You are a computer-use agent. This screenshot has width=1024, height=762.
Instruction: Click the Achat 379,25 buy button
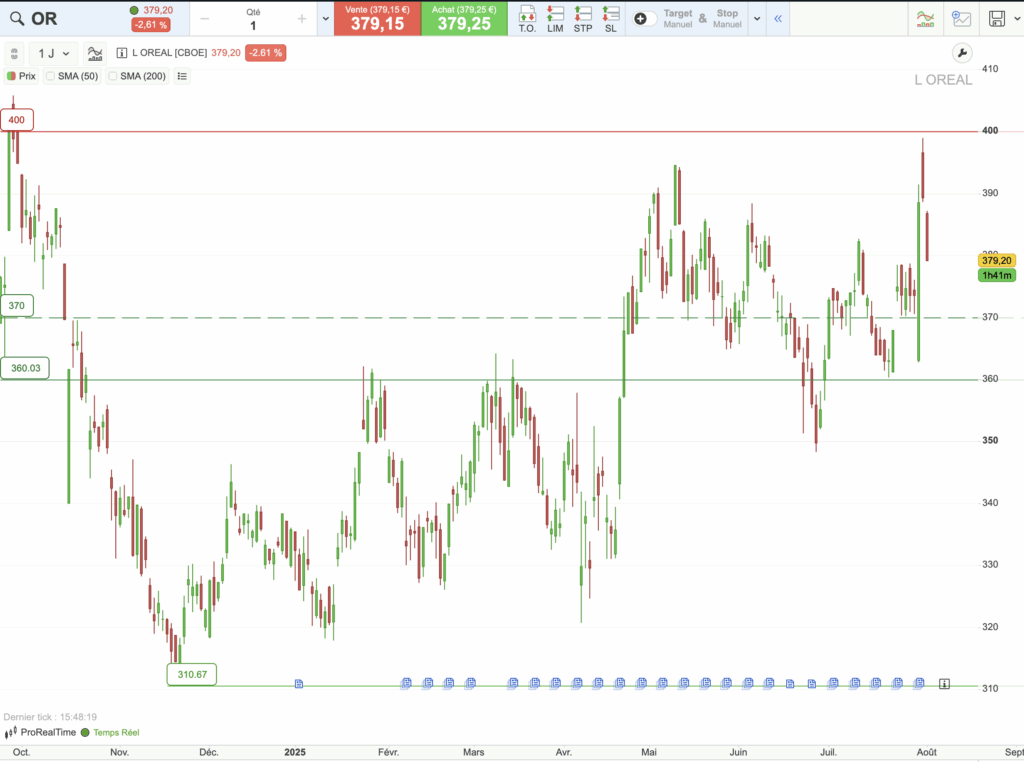464,19
